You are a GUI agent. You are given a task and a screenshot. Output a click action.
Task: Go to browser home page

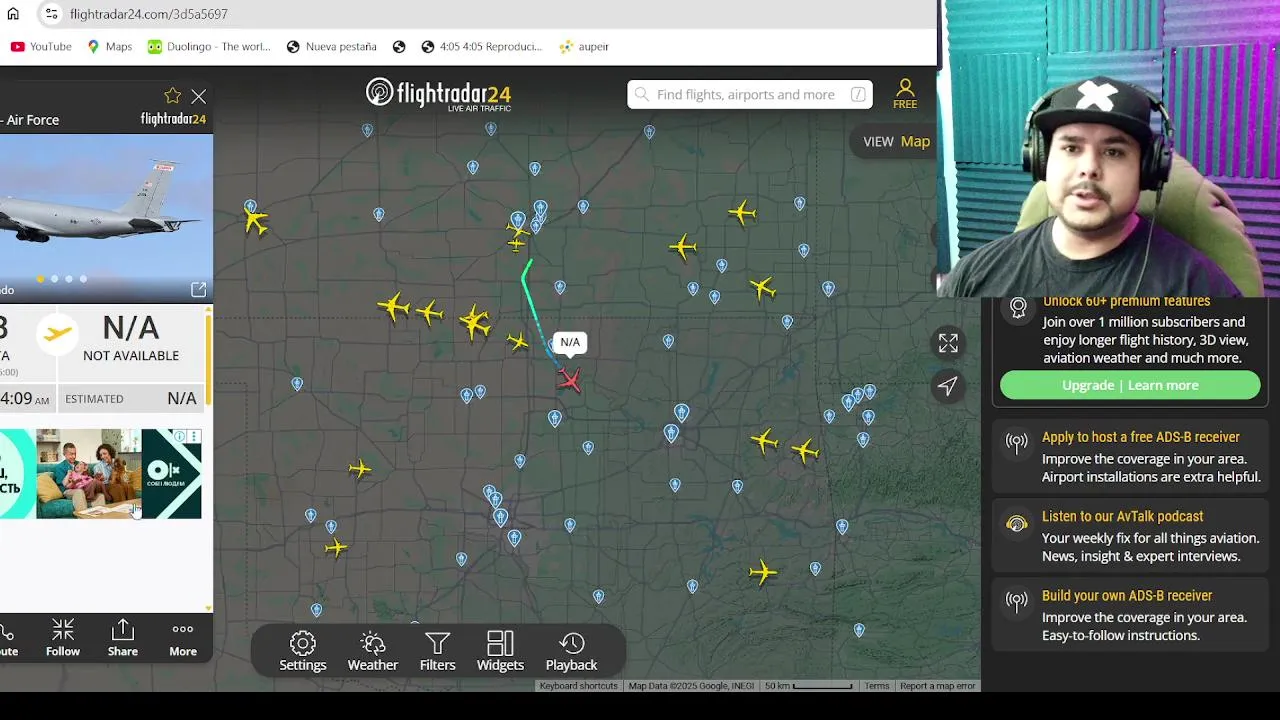tap(13, 14)
